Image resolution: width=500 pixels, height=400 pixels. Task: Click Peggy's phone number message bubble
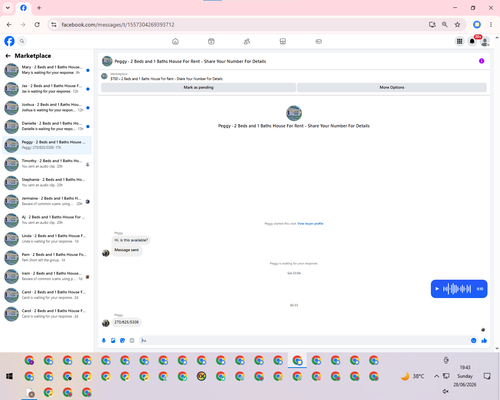click(x=126, y=322)
